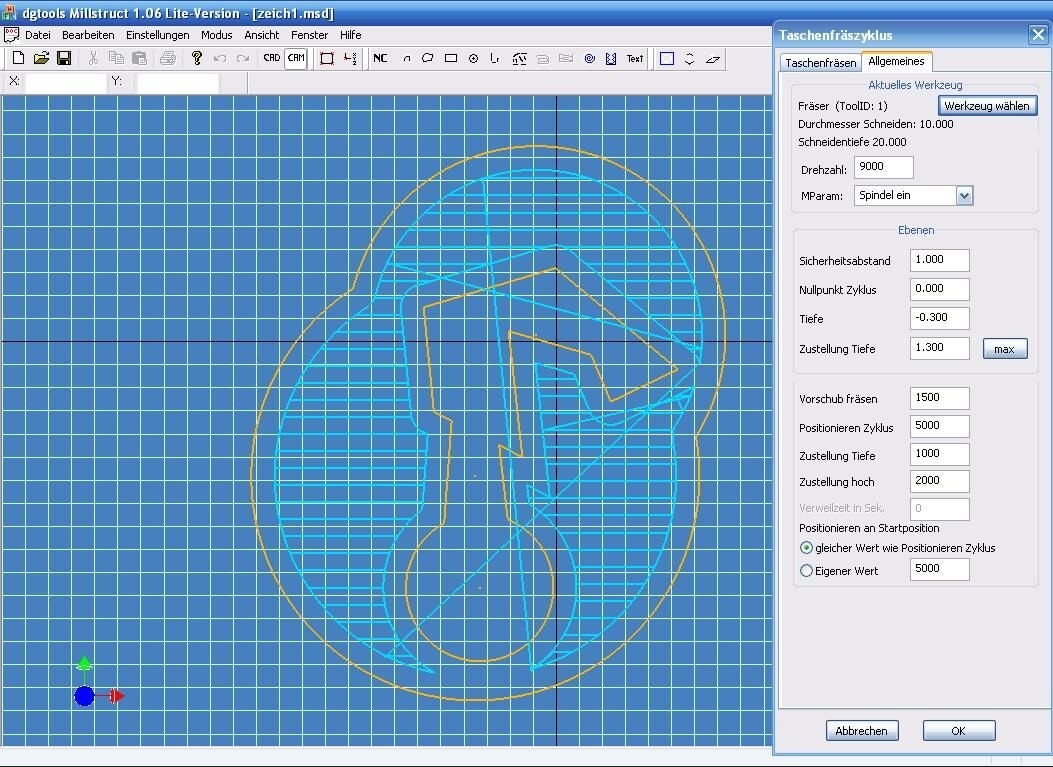Expand the MParam 'Spindel ein' dropdown
The image size is (1053, 767).
tap(964, 196)
